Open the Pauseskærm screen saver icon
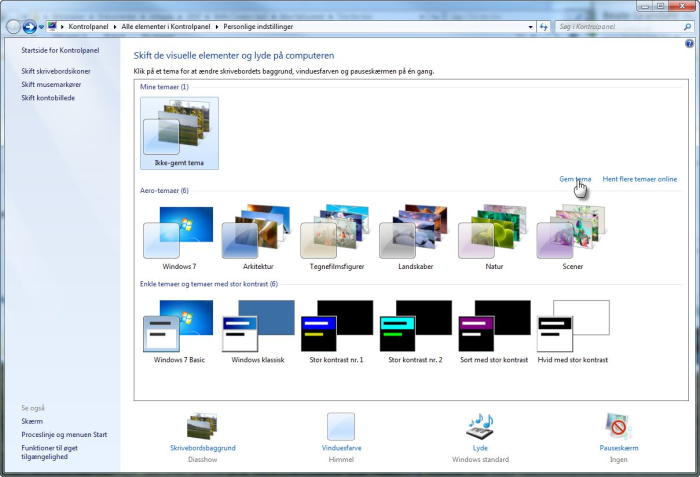 (619, 427)
